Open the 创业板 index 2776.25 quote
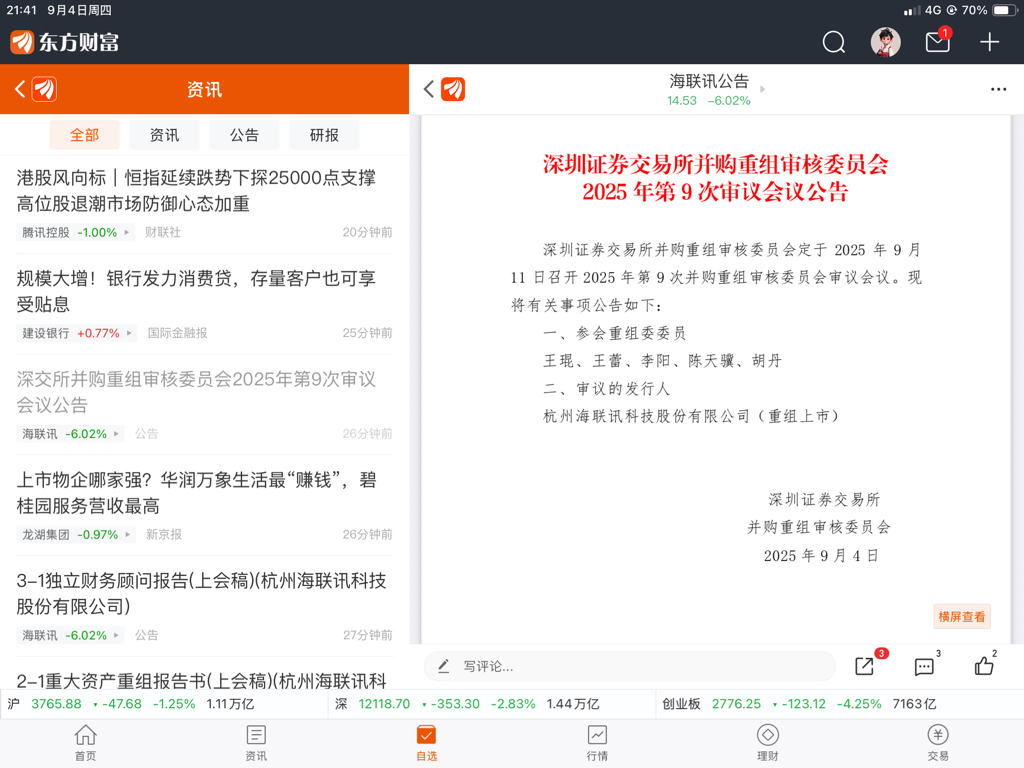Viewport: 1024px width, 768px height. tap(839, 704)
